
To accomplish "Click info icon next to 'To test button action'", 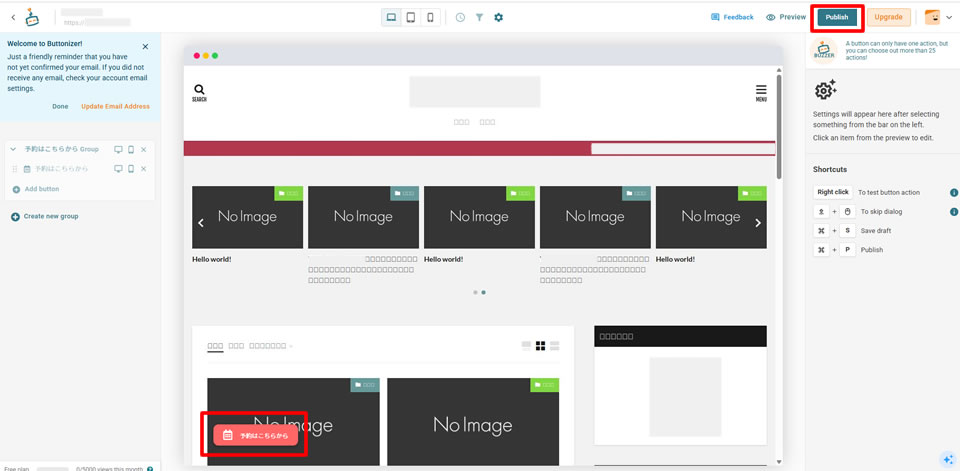I will (x=953, y=192).
